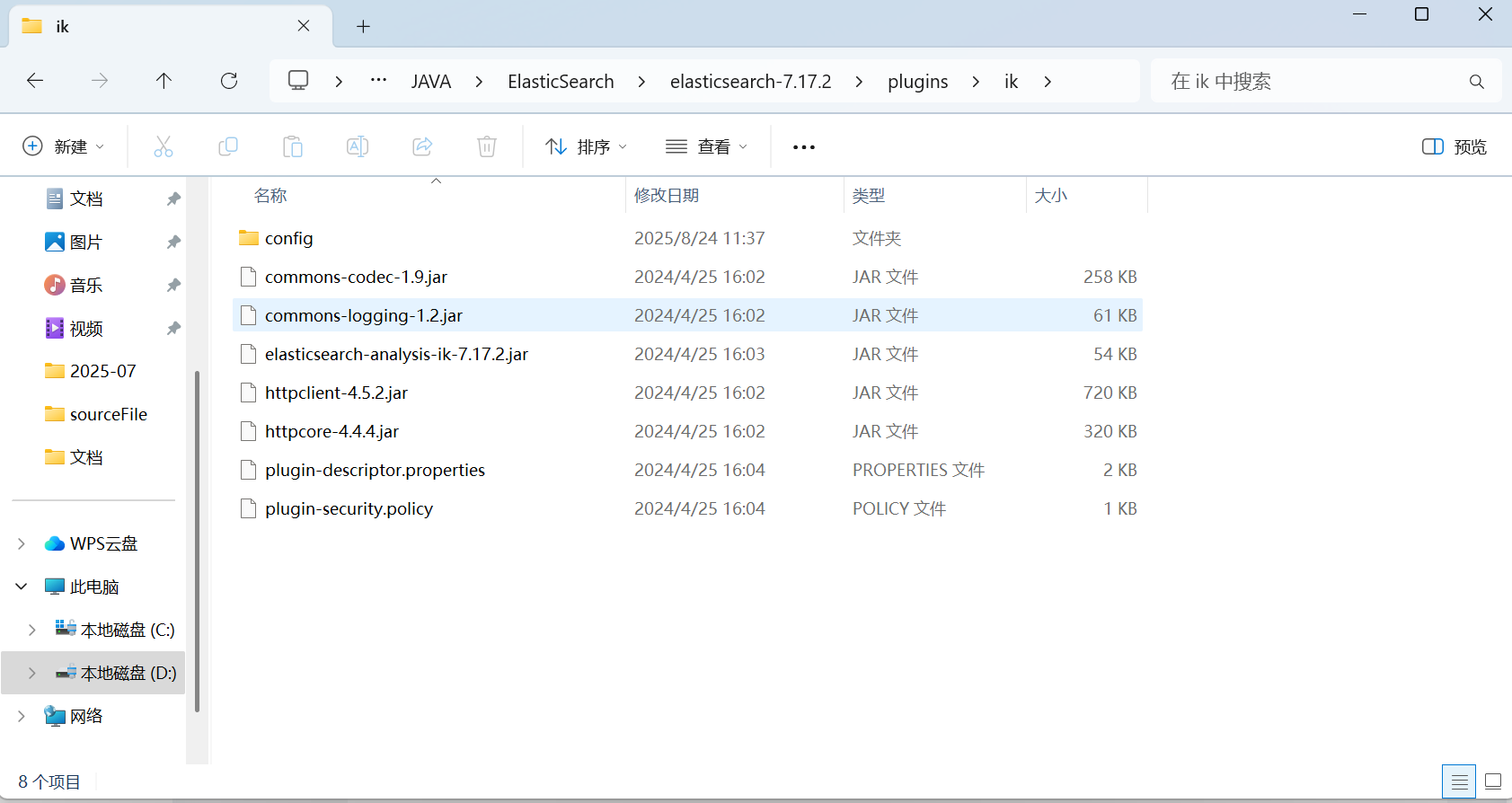1512x803 pixels.
Task: Expand 本地磁盘 (C:) node
Action: tap(32, 630)
